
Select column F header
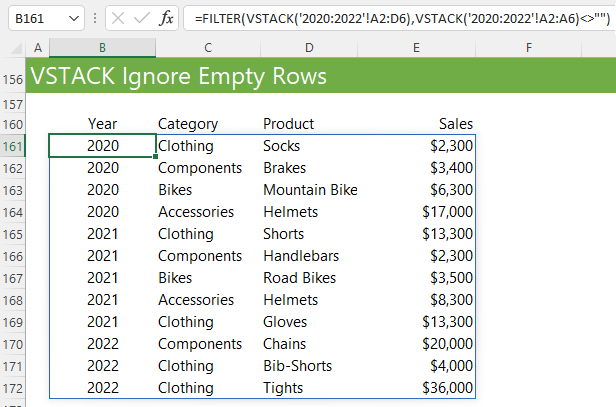tap(529, 48)
